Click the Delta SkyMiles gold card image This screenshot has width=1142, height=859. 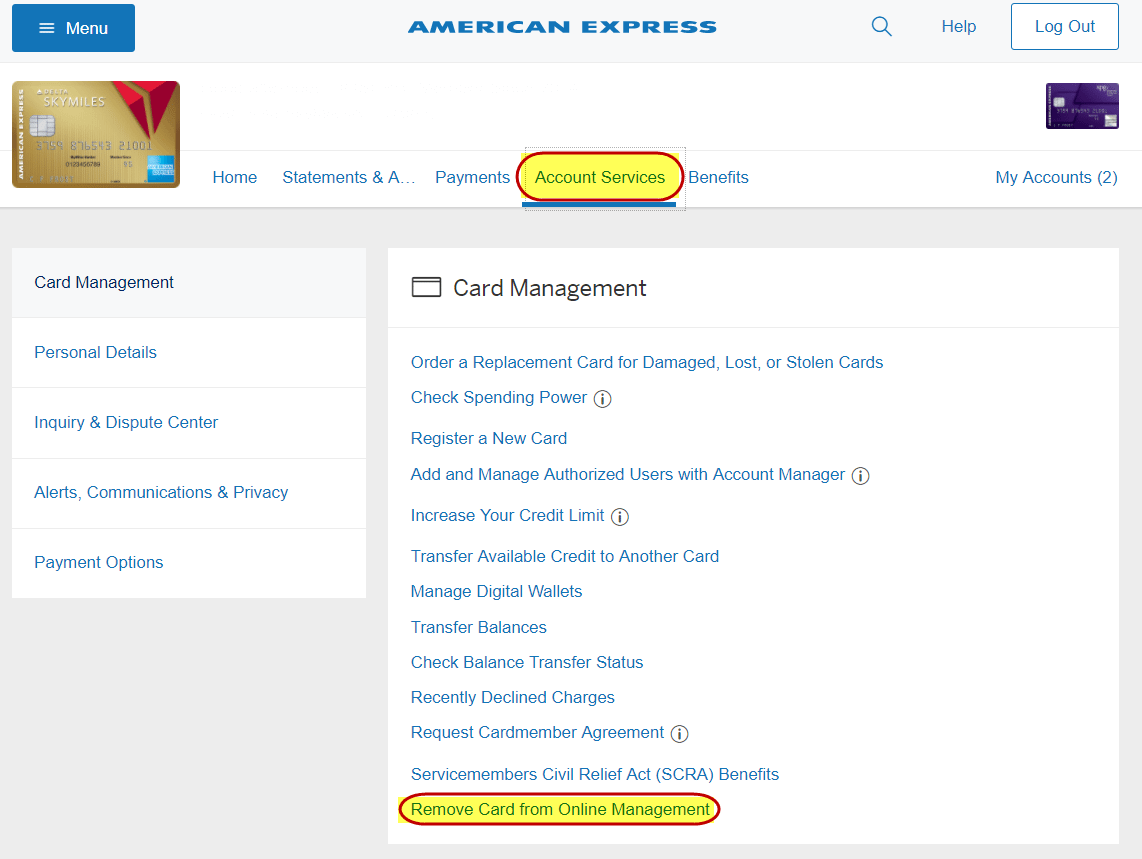[96, 134]
